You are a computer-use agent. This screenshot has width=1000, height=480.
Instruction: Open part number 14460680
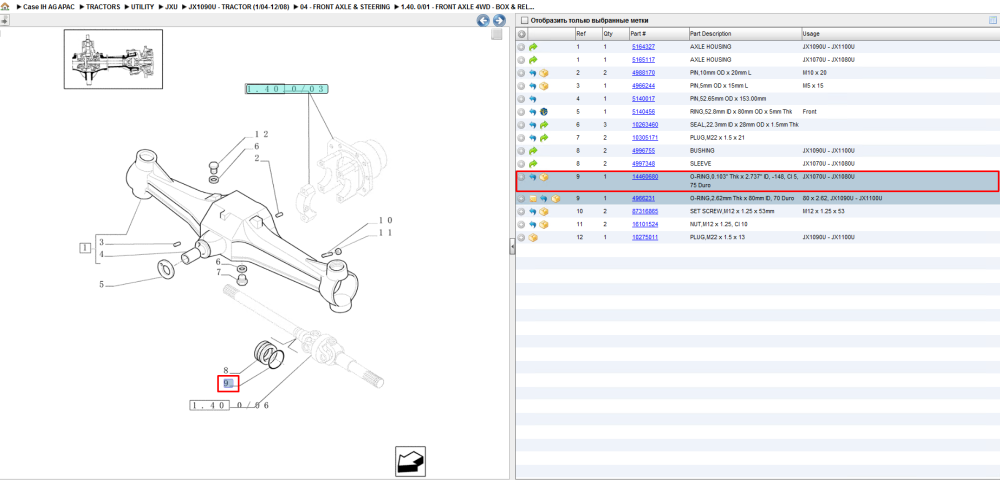click(x=645, y=177)
